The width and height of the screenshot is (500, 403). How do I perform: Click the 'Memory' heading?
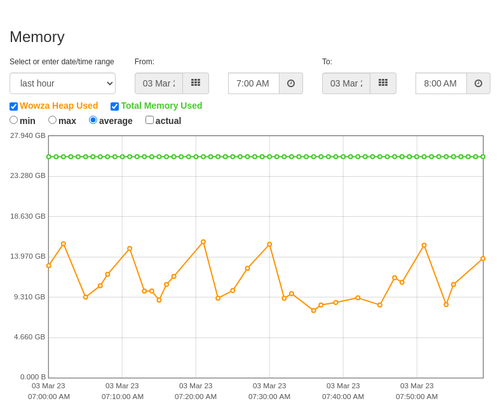pyautogui.click(x=37, y=37)
